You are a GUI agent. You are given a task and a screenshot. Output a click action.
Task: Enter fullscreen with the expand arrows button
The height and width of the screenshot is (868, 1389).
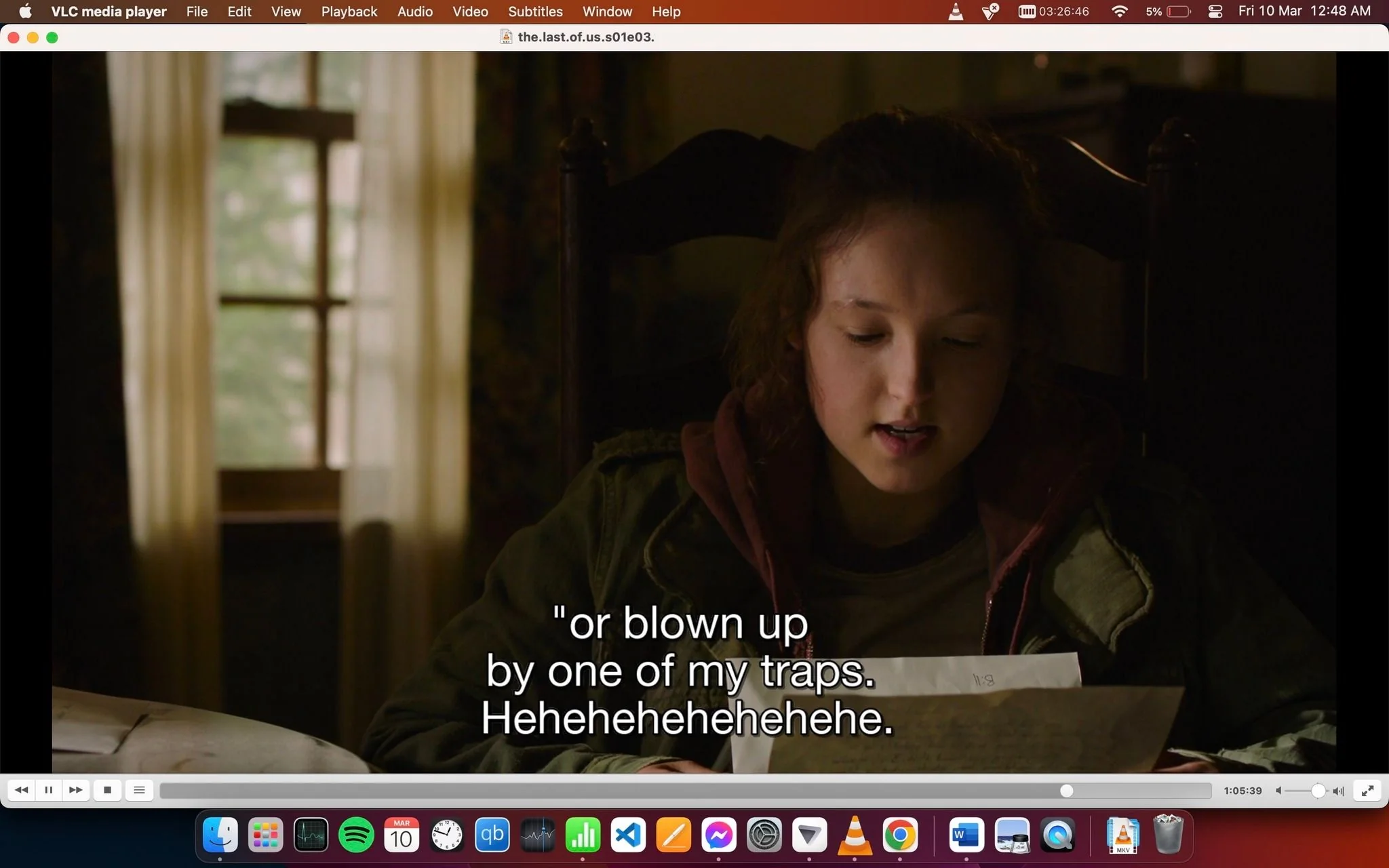tap(1367, 790)
